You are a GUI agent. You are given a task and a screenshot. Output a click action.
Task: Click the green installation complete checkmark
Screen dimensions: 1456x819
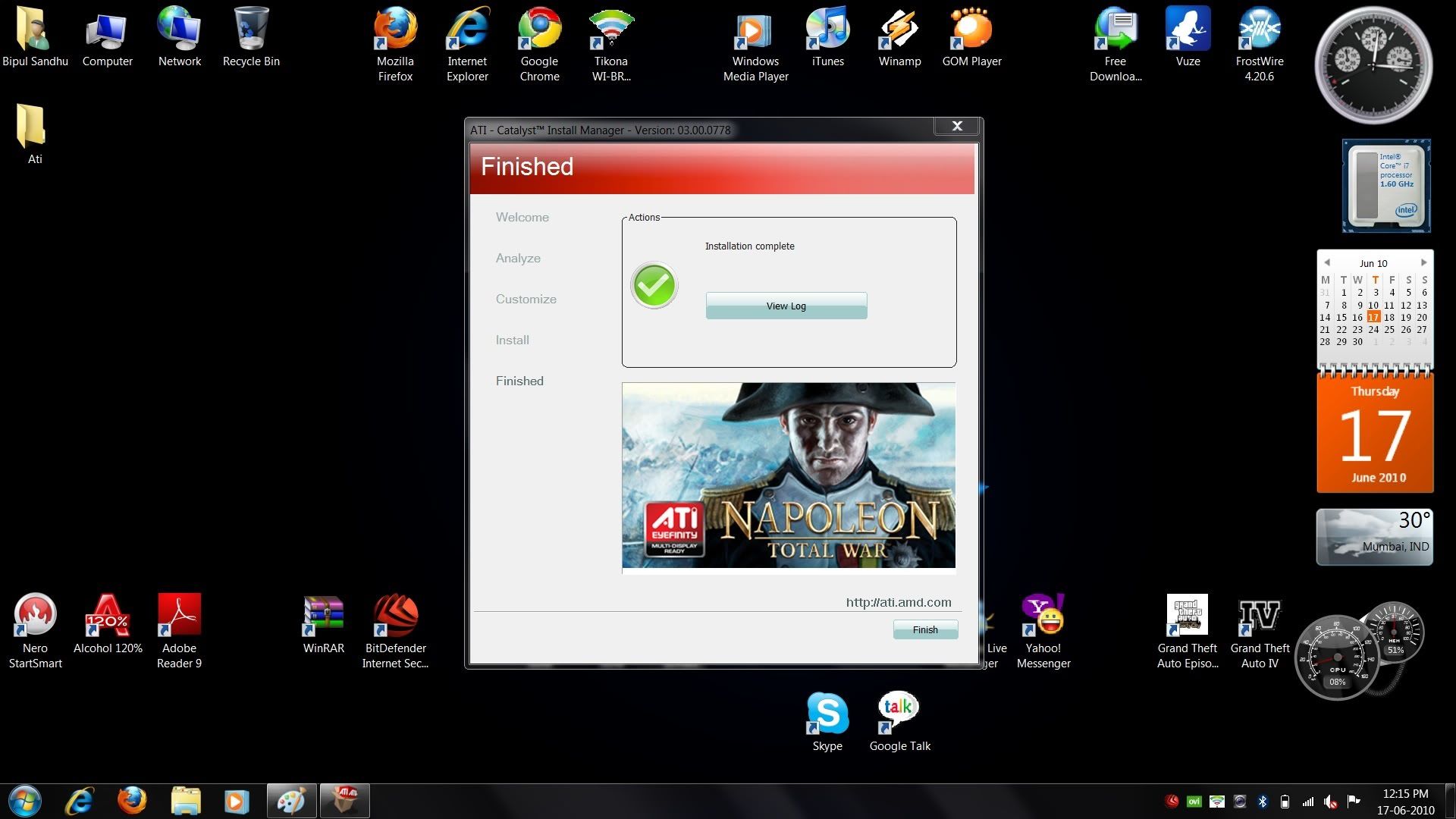coord(654,286)
